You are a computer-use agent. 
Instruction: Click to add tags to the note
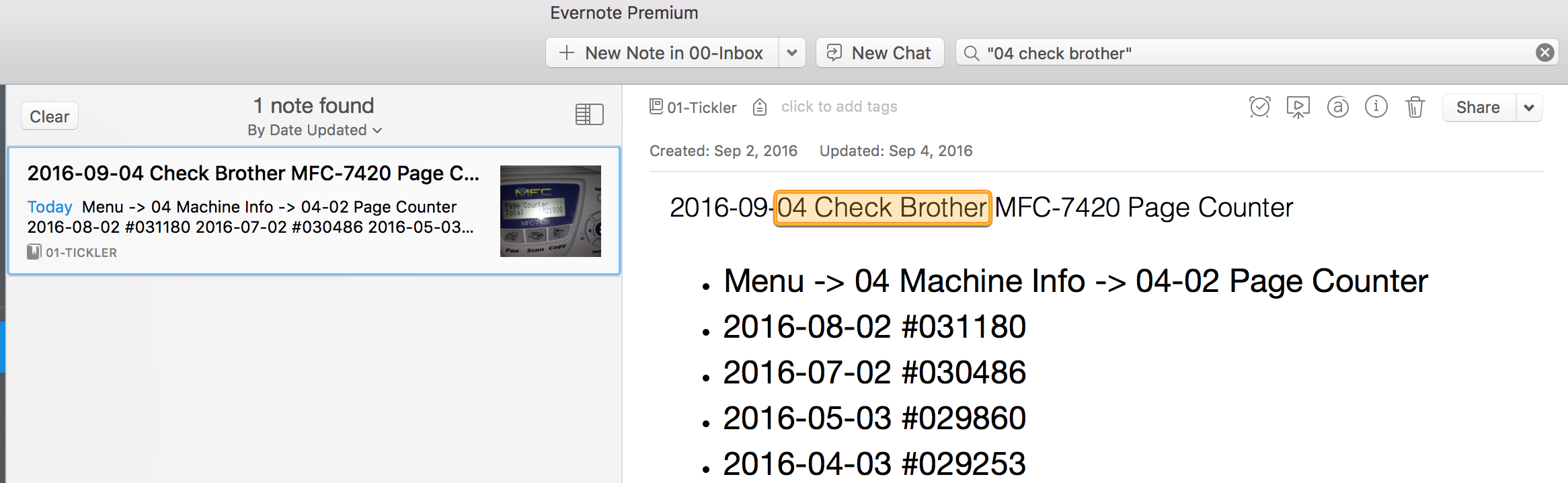click(x=839, y=107)
